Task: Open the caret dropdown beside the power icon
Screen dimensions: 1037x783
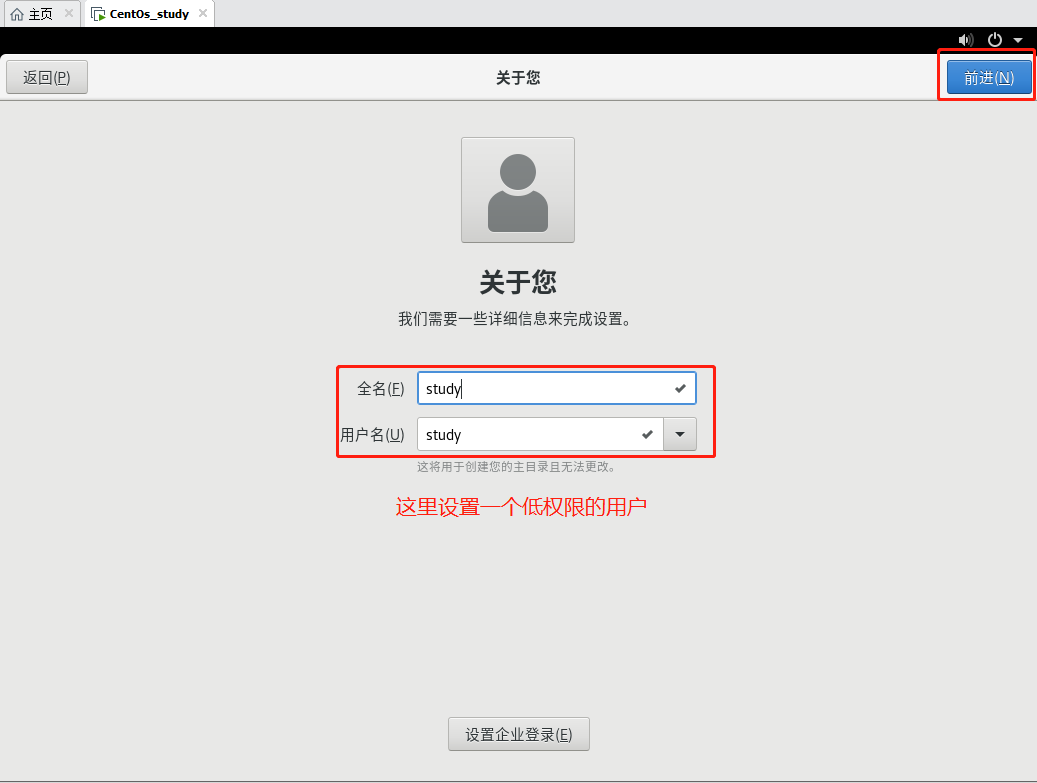Action: (1018, 40)
